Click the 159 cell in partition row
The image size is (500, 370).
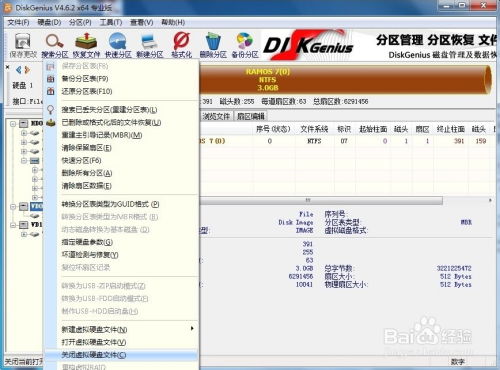point(481,141)
